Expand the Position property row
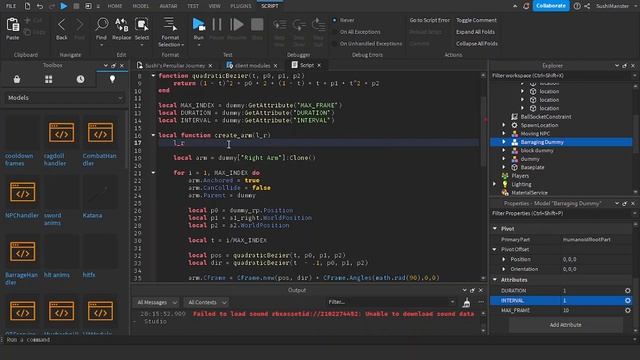This screenshot has width=640, height=360. 504,259
